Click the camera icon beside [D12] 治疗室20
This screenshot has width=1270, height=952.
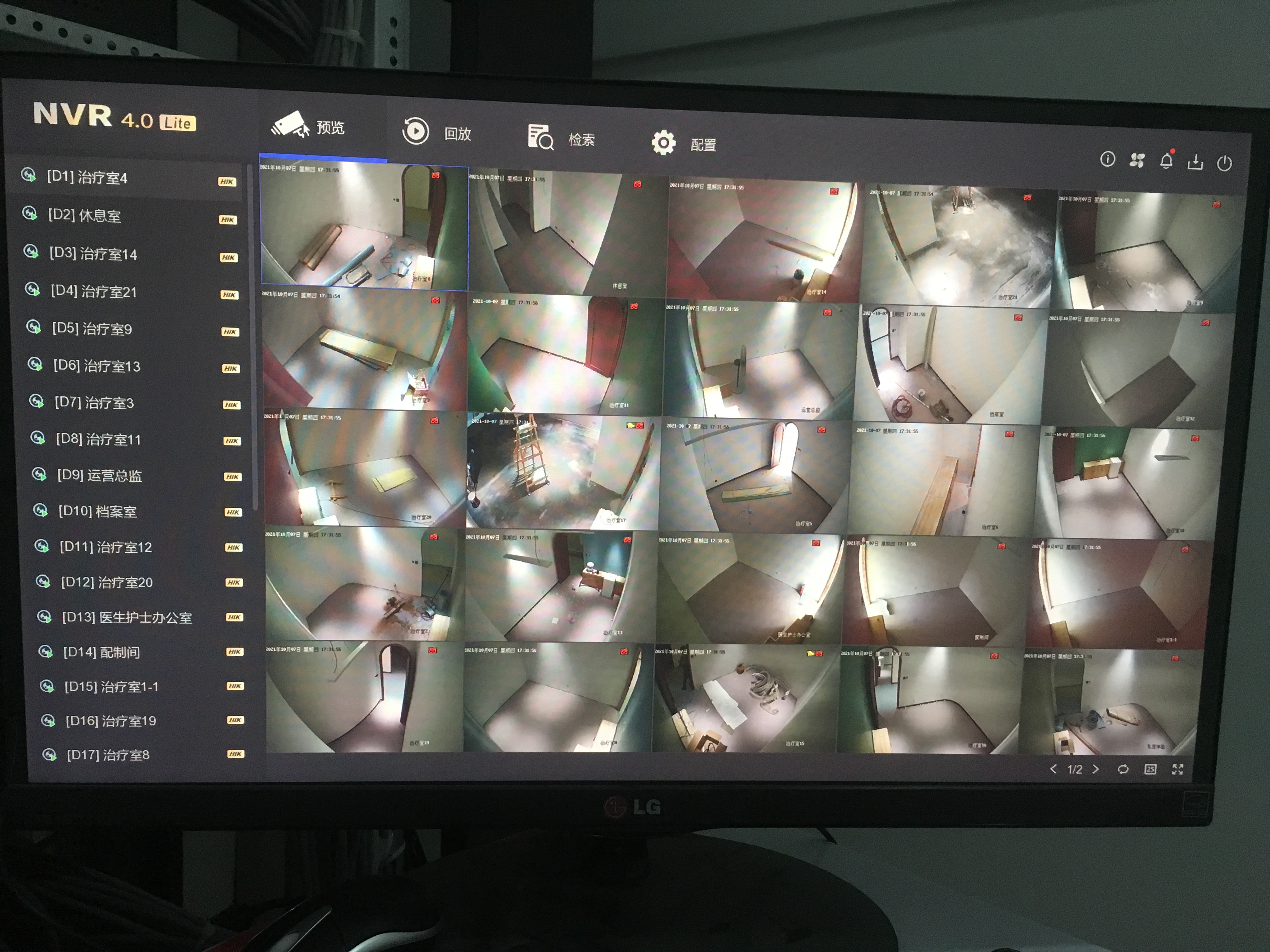click(43, 581)
